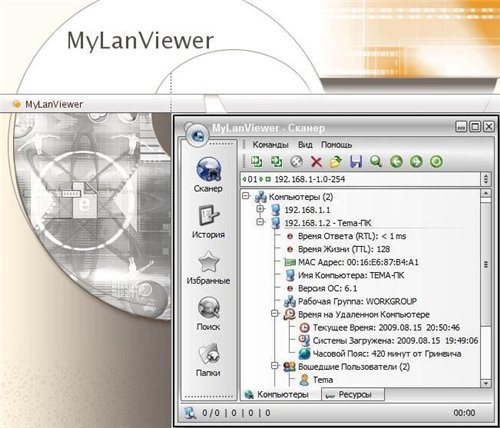Click the red X delete toolbar icon
This screenshot has height=428, width=500.
point(316,162)
